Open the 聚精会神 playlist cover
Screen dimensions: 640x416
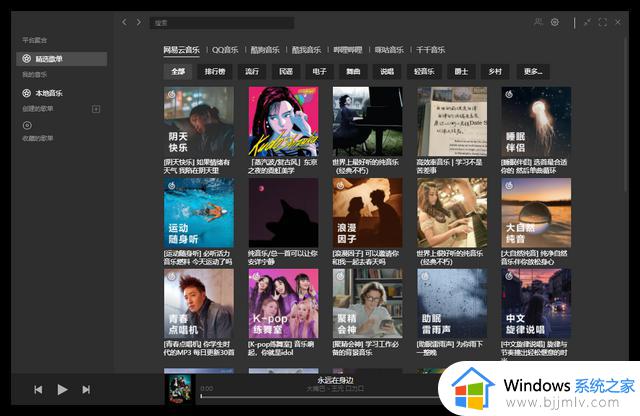click(x=367, y=303)
